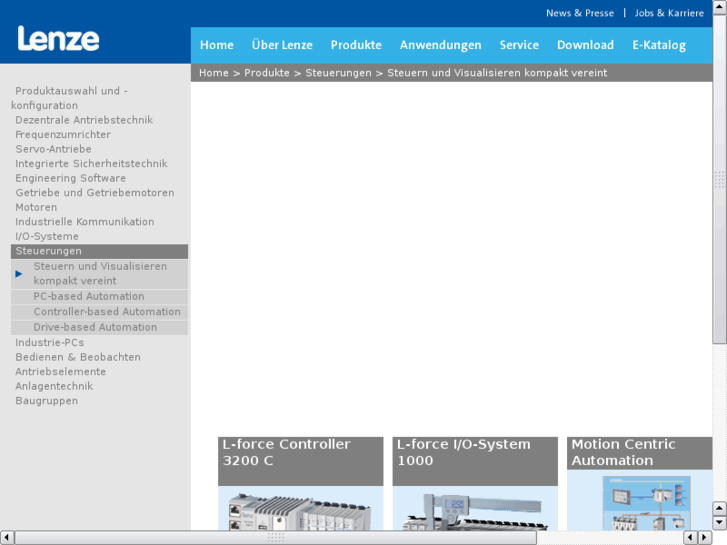Open Dezentrale Antriebstechnik in sidebar
This screenshot has height=545, width=727.
[84, 120]
